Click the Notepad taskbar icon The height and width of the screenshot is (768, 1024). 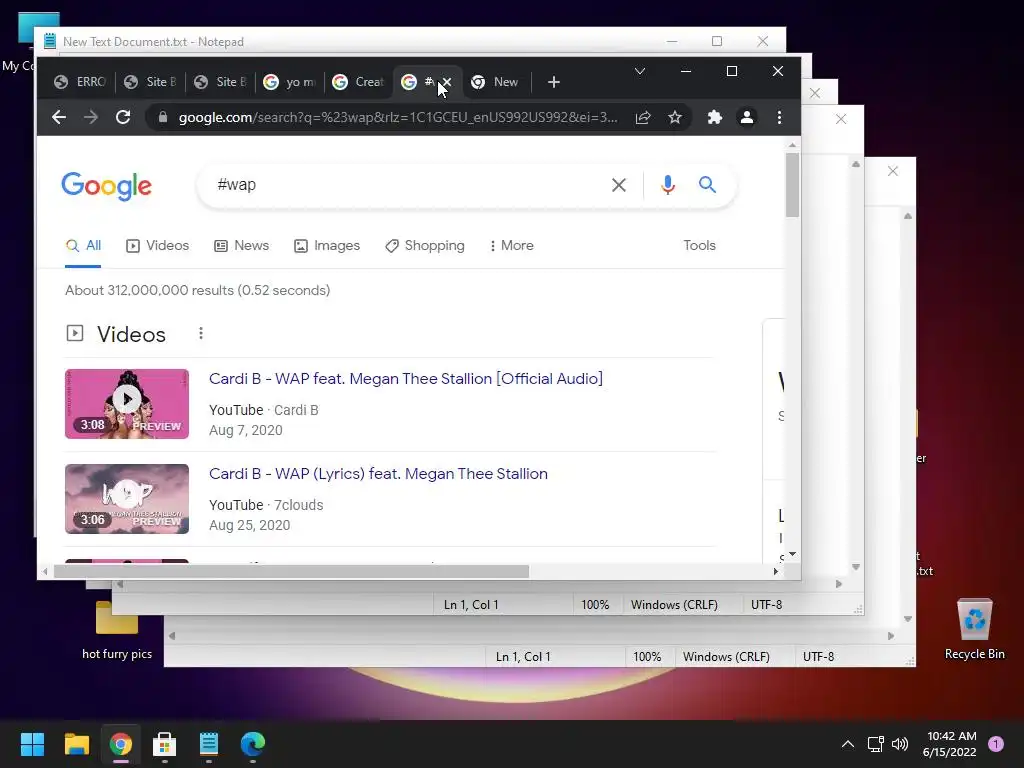click(x=208, y=744)
